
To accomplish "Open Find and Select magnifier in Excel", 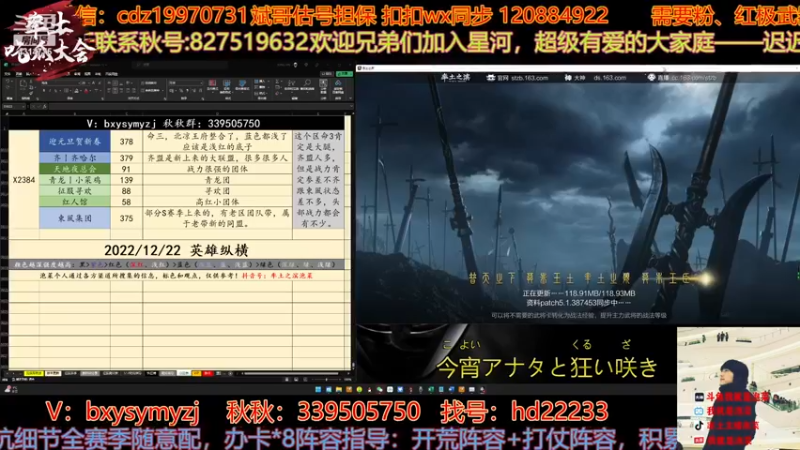I will click(x=307, y=85).
